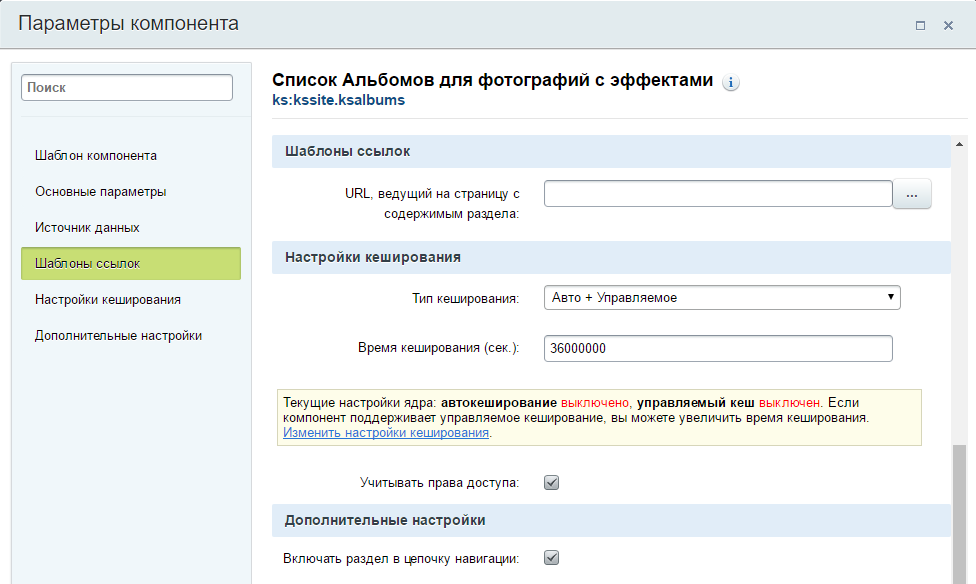The width and height of the screenshot is (976, 584).
Task: Click the vertical scrollbar thumb on the right
Action: (x=960, y=510)
